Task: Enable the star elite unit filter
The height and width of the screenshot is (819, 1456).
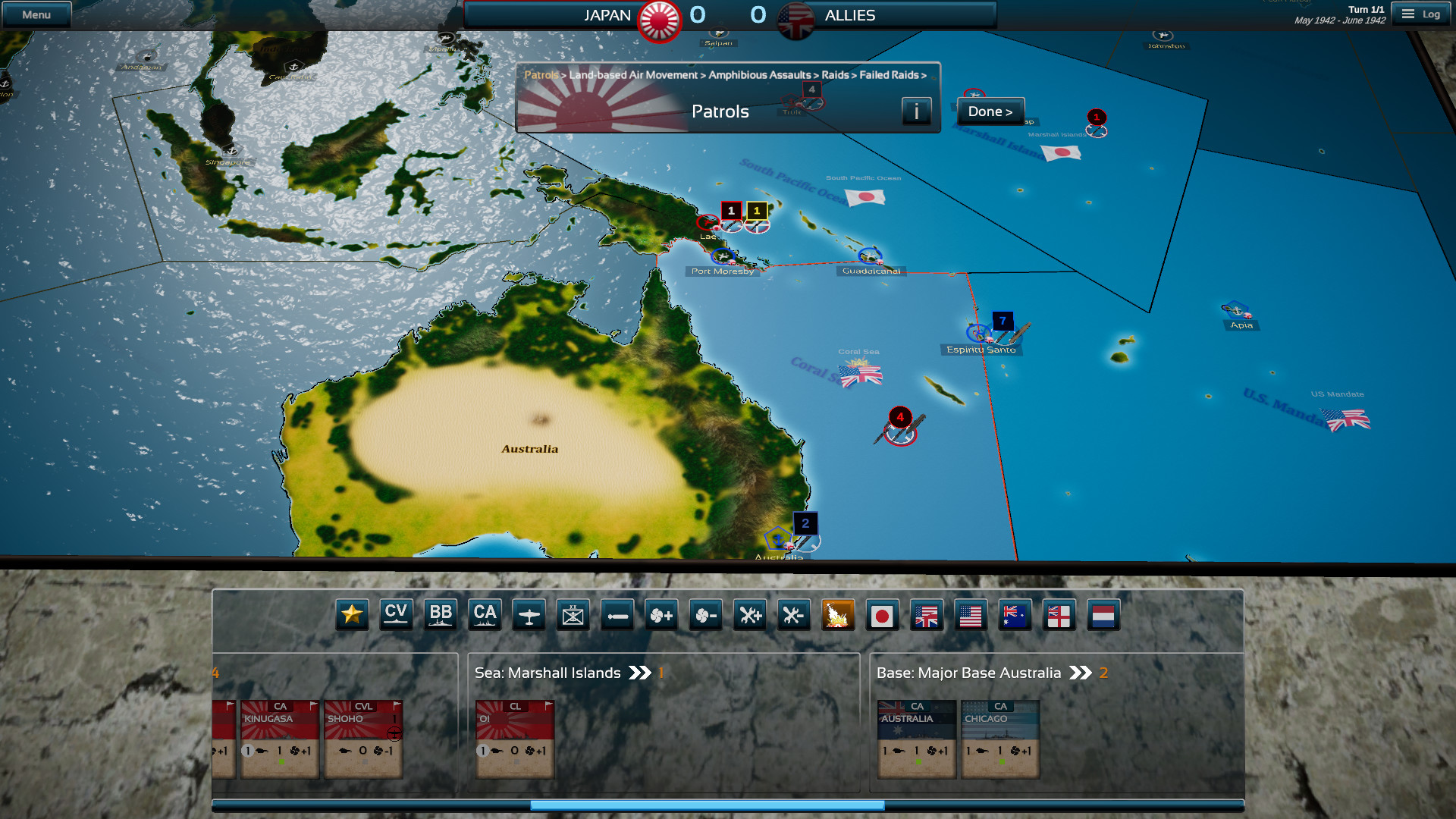Action: [352, 615]
